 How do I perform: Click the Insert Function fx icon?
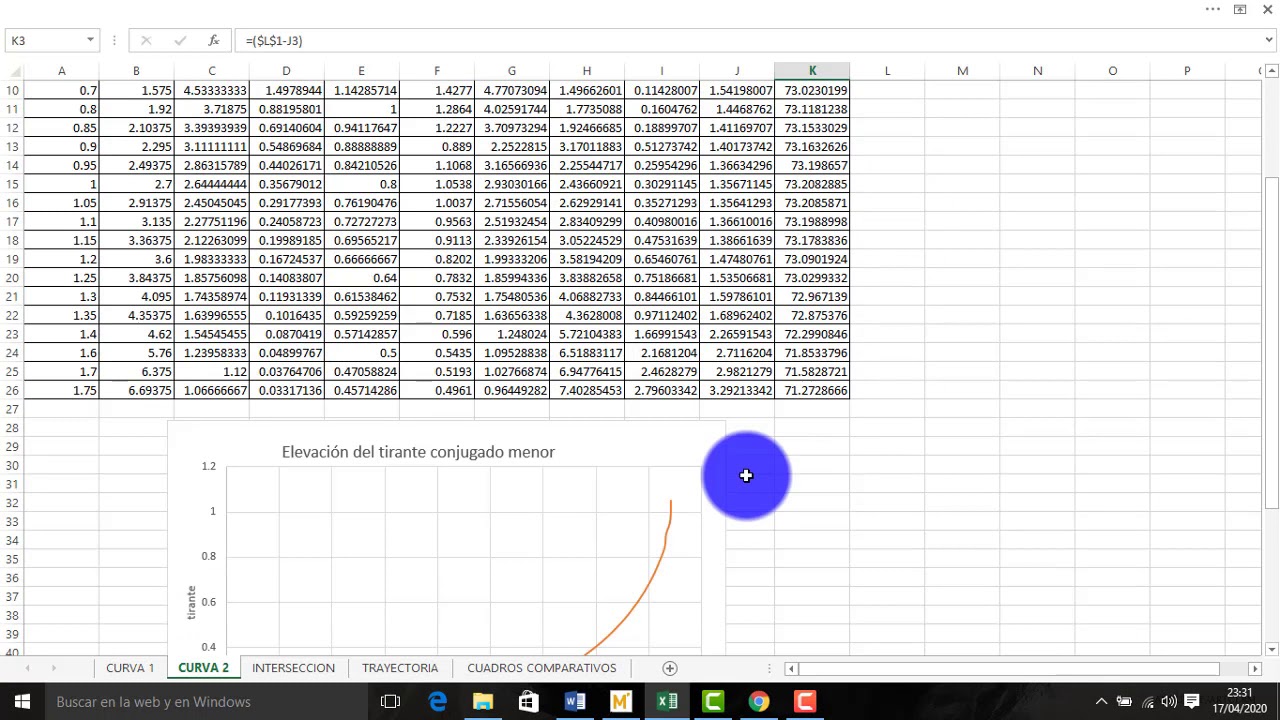[213, 41]
